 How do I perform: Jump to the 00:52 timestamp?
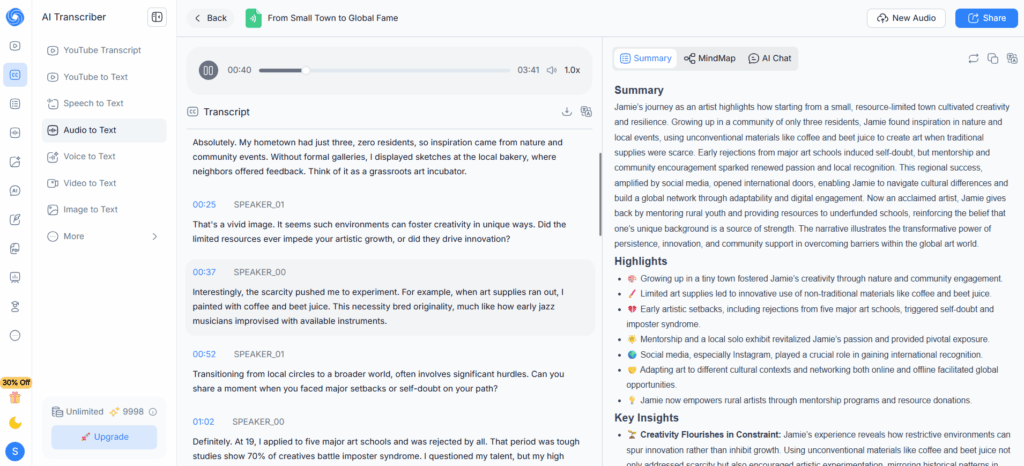[204, 354]
